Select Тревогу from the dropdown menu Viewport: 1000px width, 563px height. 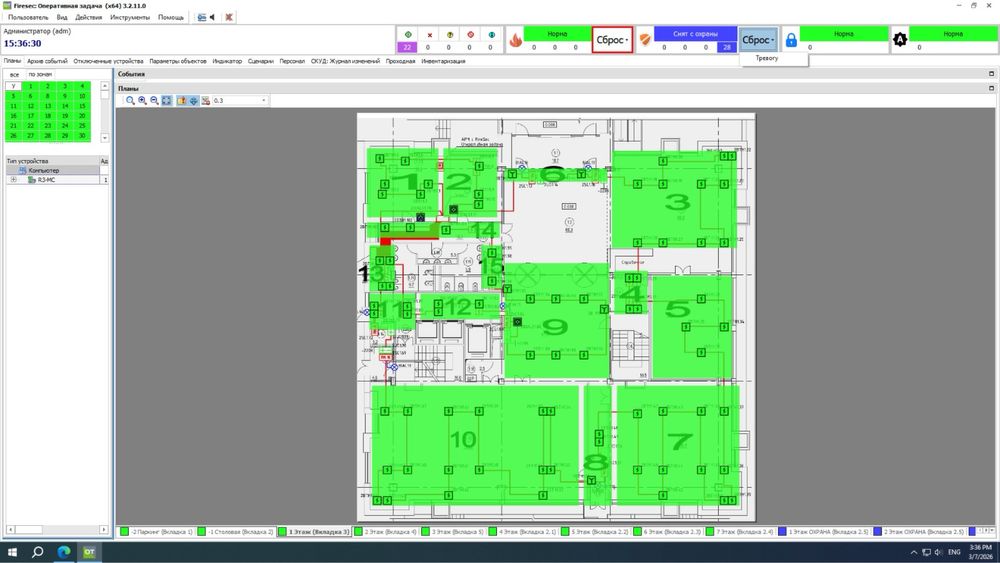(767, 58)
